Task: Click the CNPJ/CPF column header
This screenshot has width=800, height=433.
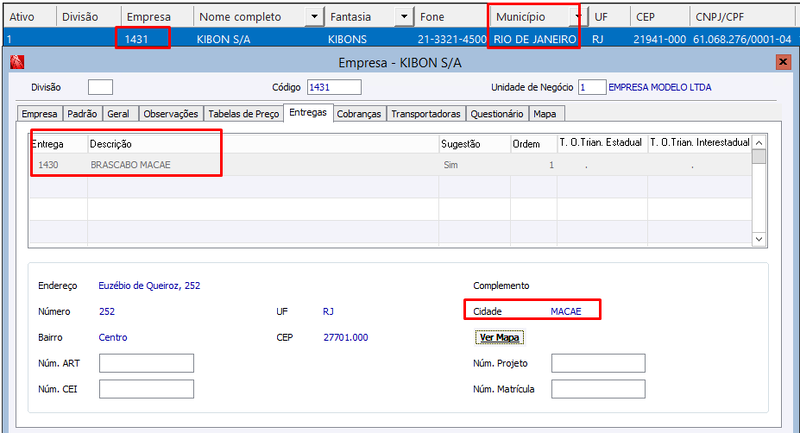Action: click(744, 17)
